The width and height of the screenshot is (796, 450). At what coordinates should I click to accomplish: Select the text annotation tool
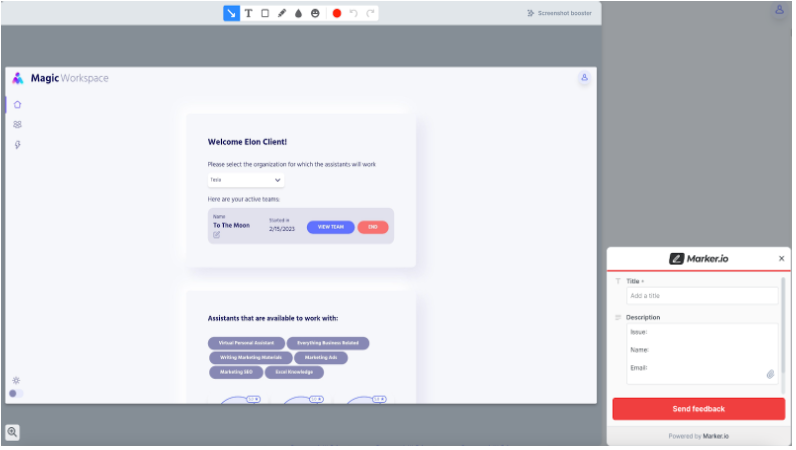click(x=248, y=13)
